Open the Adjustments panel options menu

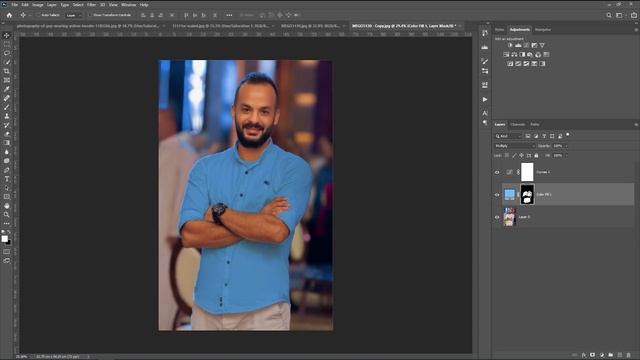(x=636, y=30)
